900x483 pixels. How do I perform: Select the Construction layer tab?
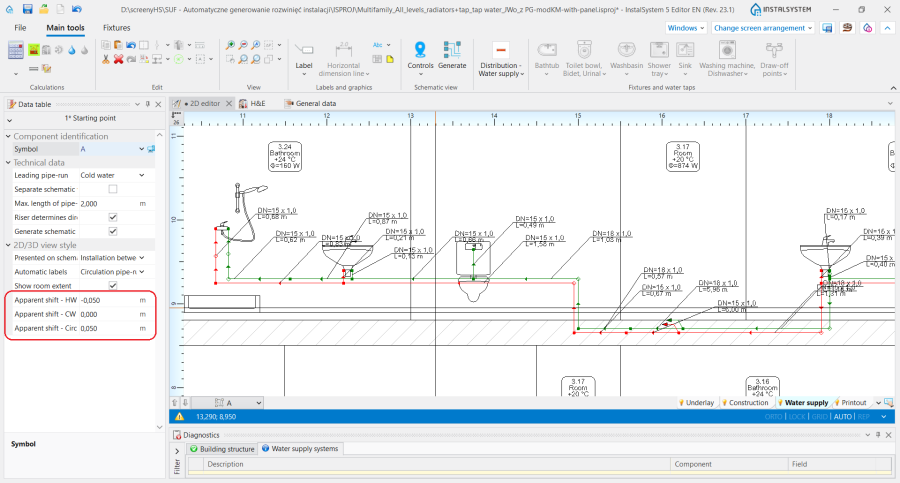pyautogui.click(x=745, y=403)
